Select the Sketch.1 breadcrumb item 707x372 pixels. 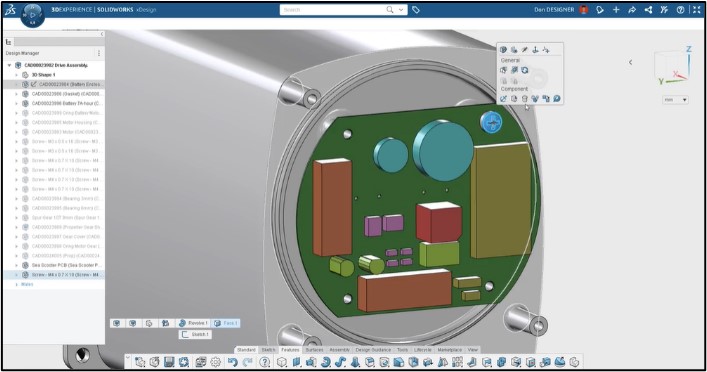pyautogui.click(x=195, y=335)
